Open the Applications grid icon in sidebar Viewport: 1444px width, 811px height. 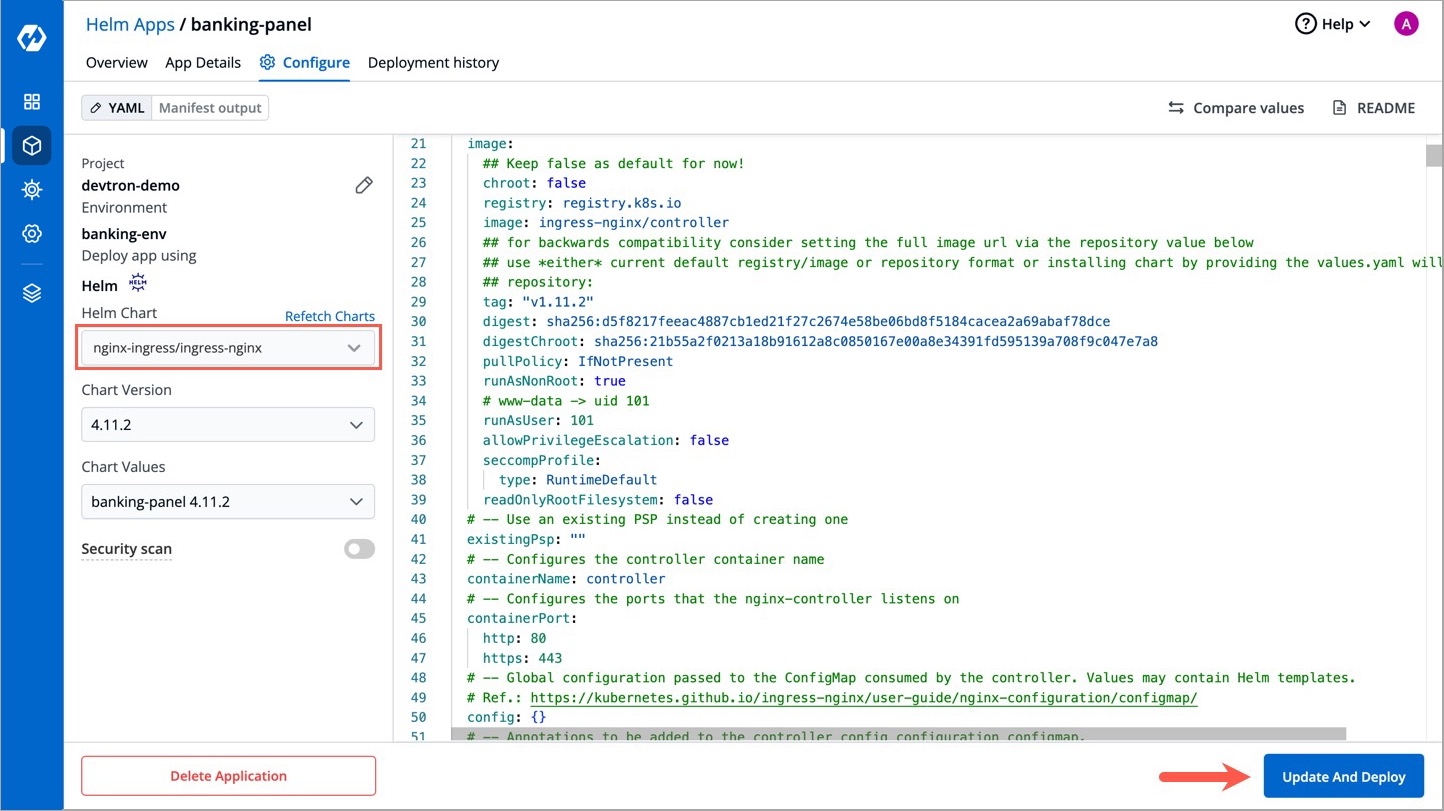[x=32, y=102]
